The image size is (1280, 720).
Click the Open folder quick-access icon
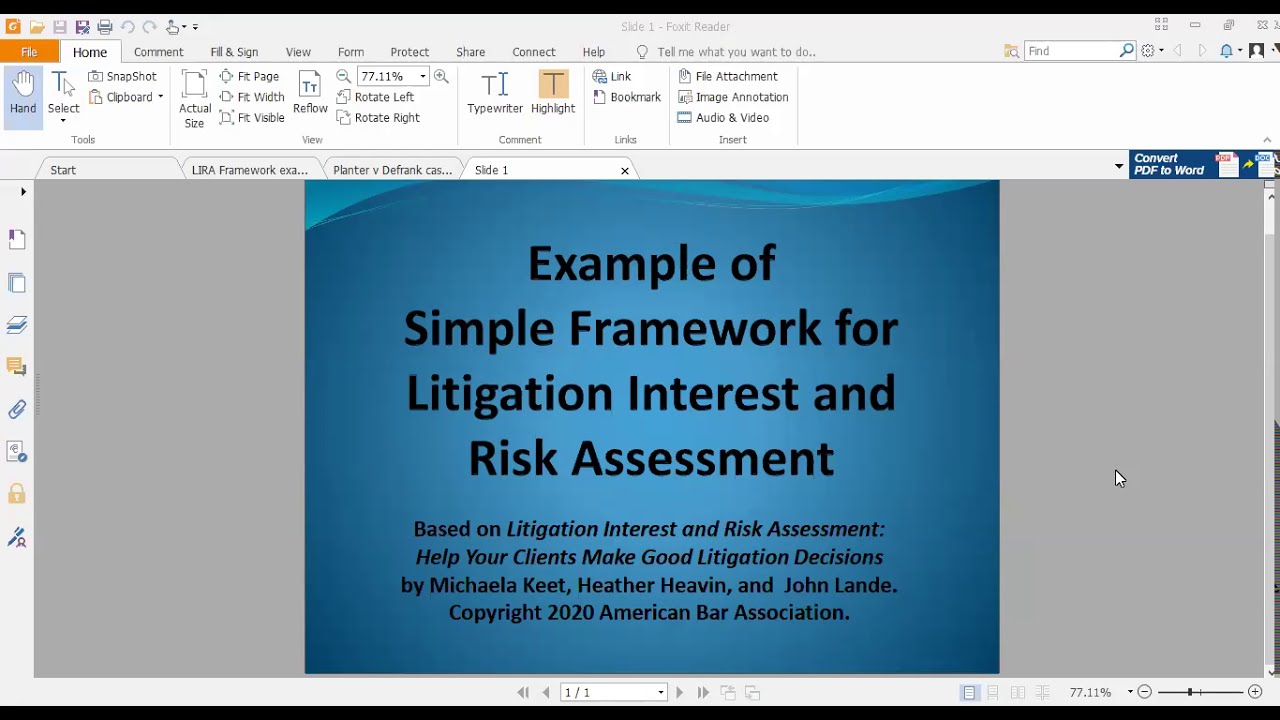(x=37, y=27)
